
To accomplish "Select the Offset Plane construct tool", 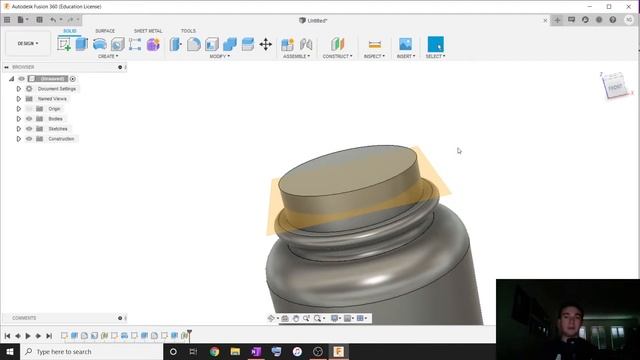I will point(338,44).
